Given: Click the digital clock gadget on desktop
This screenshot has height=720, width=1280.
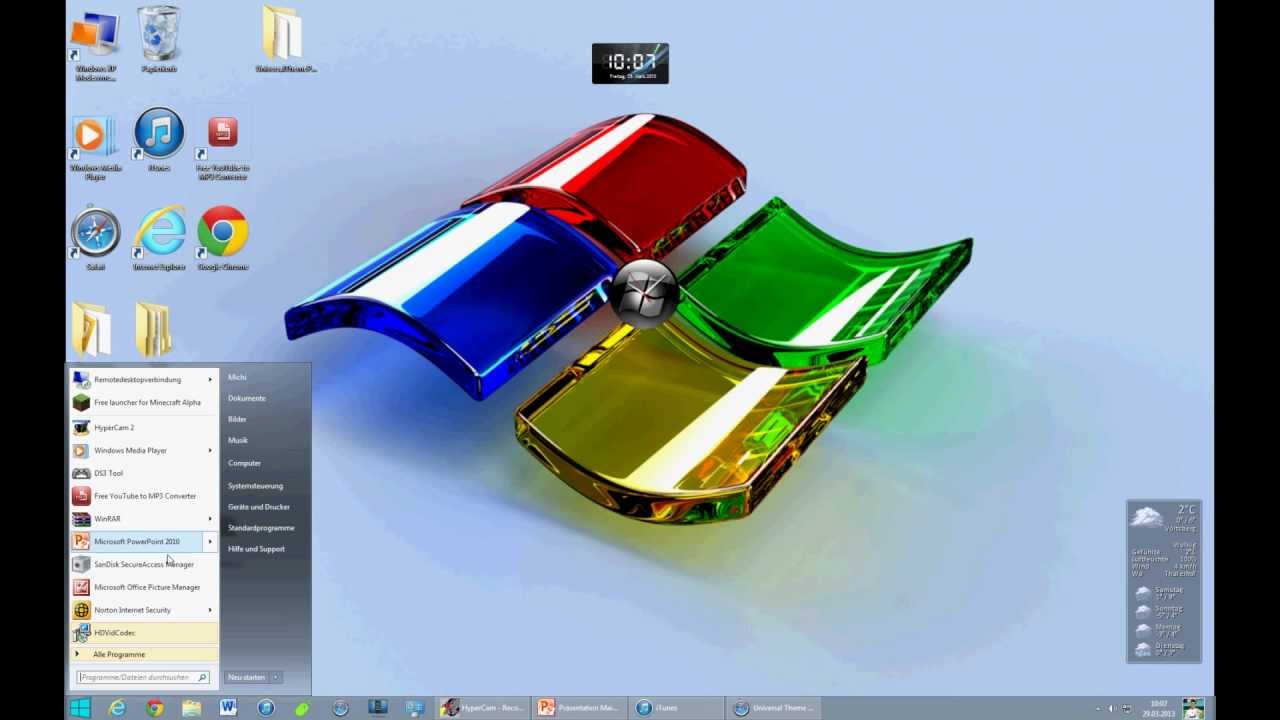Looking at the screenshot, I should coord(630,63).
